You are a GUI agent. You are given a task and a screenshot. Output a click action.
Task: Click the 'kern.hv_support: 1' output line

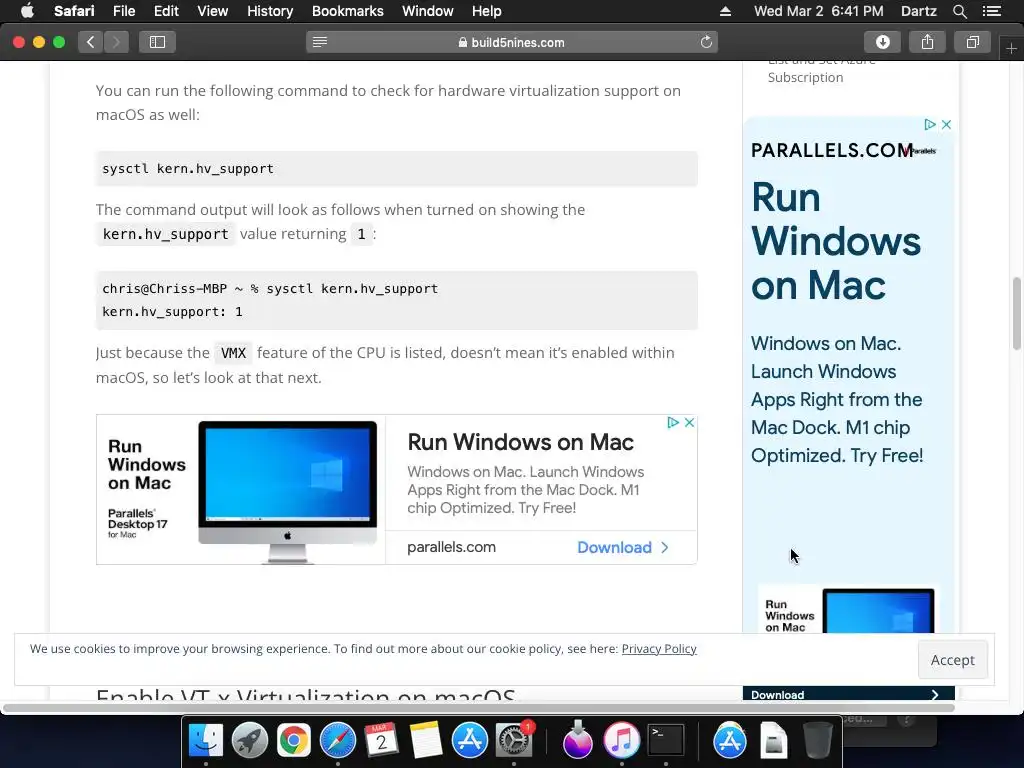tap(172, 312)
